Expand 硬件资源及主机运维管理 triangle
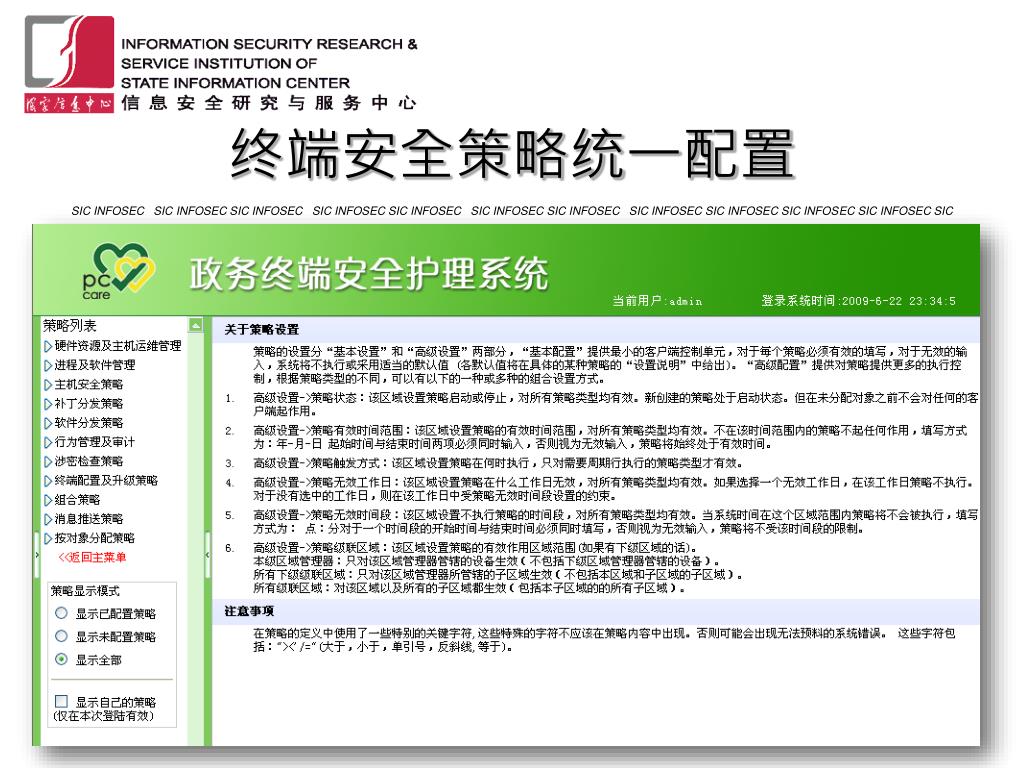Viewport: 1024px width, 768px height. coord(48,346)
